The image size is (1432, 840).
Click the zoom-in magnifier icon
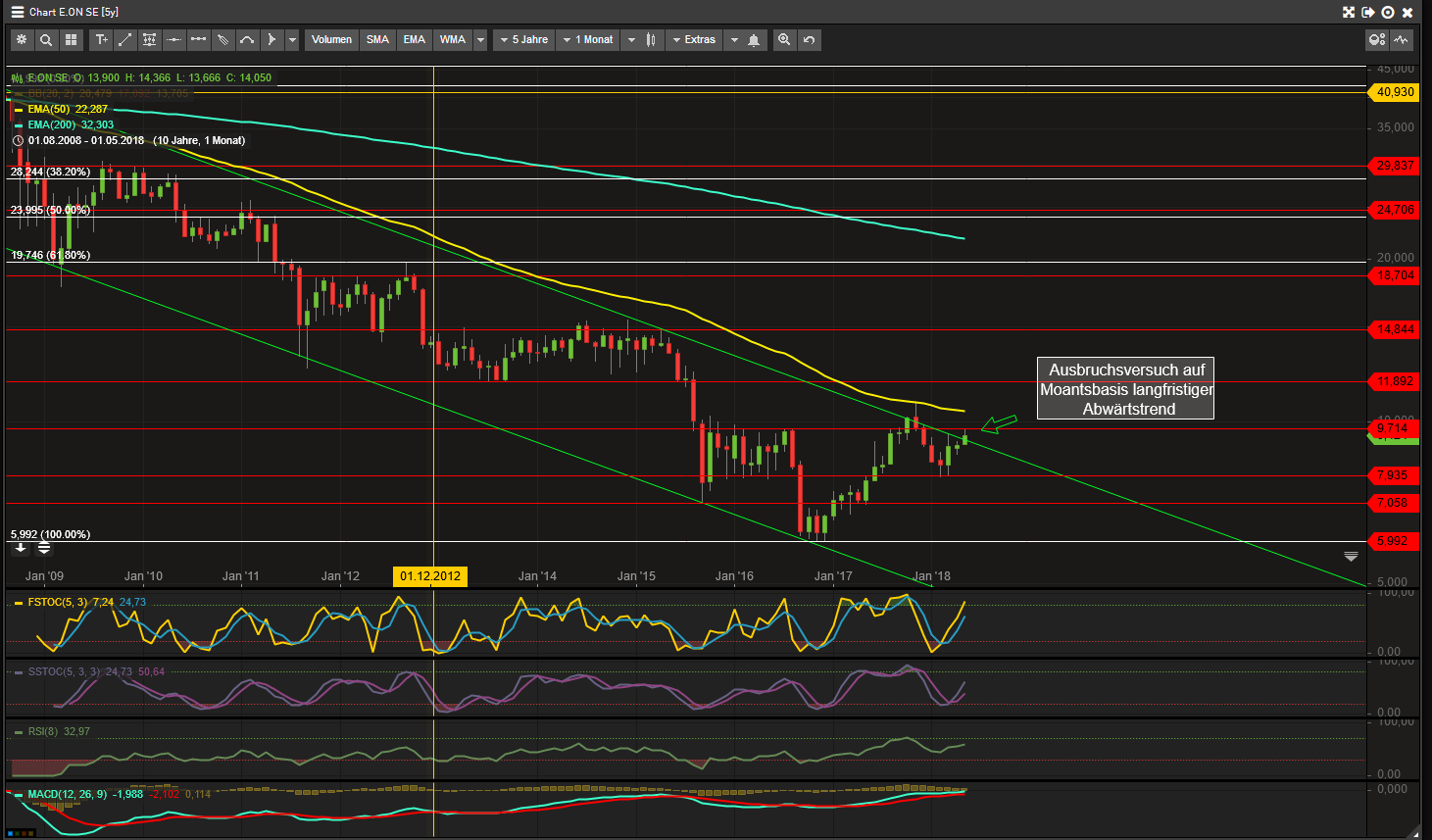[784, 40]
